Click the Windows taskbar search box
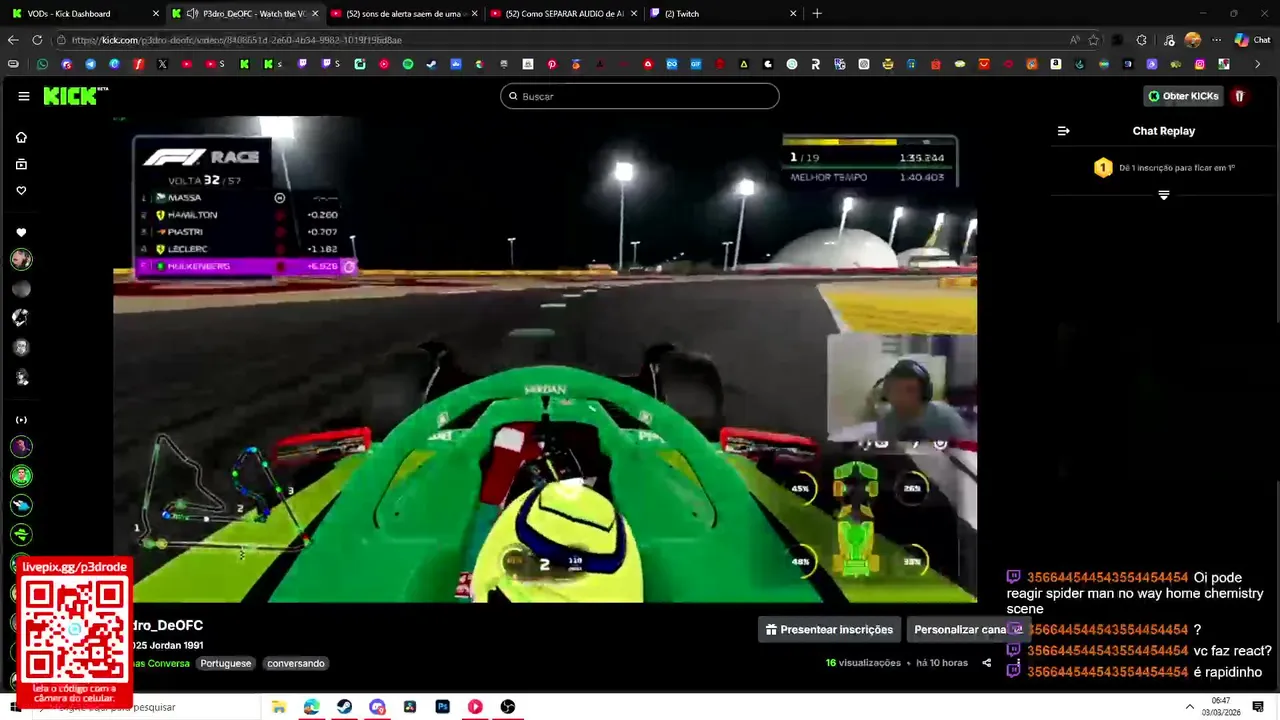The image size is (1280, 720). (x=145, y=707)
